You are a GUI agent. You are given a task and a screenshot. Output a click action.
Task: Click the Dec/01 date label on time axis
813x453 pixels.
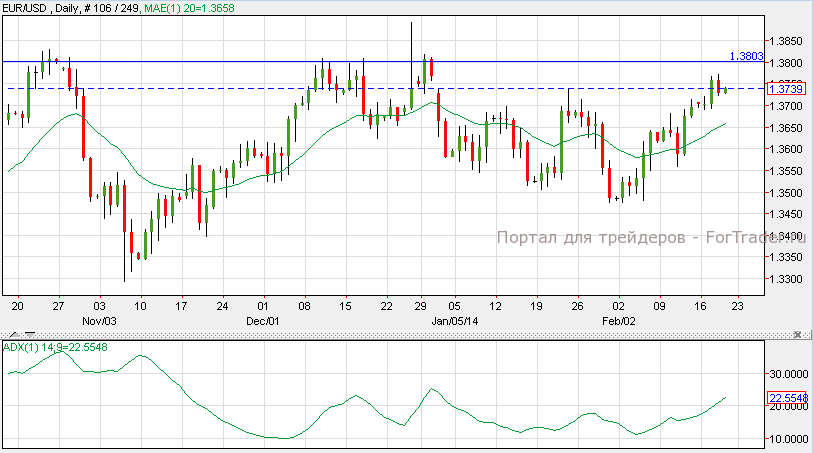[x=262, y=322]
